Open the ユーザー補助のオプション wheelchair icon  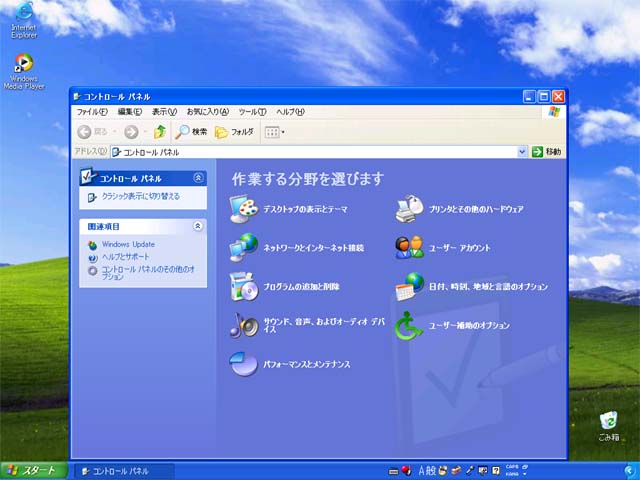point(409,325)
